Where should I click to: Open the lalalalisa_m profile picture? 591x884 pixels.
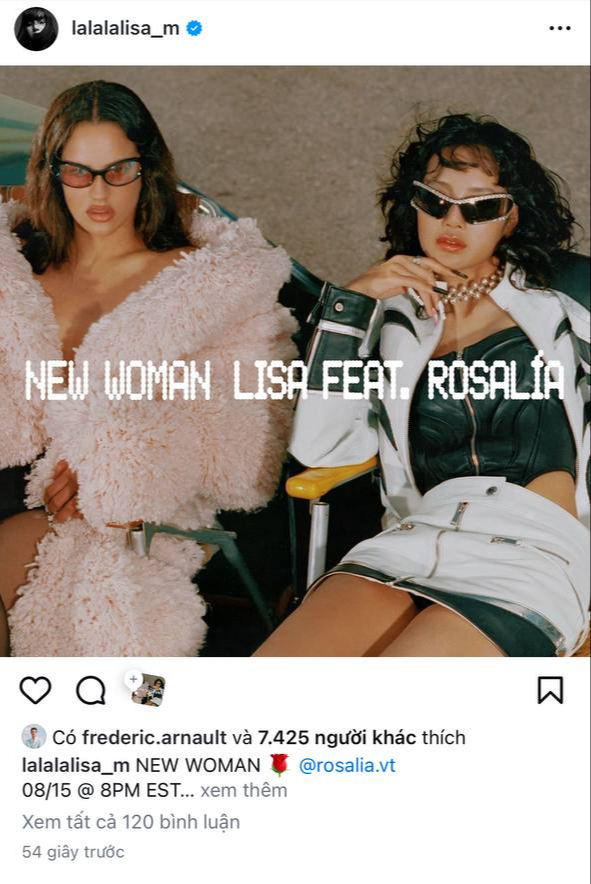tap(36, 29)
